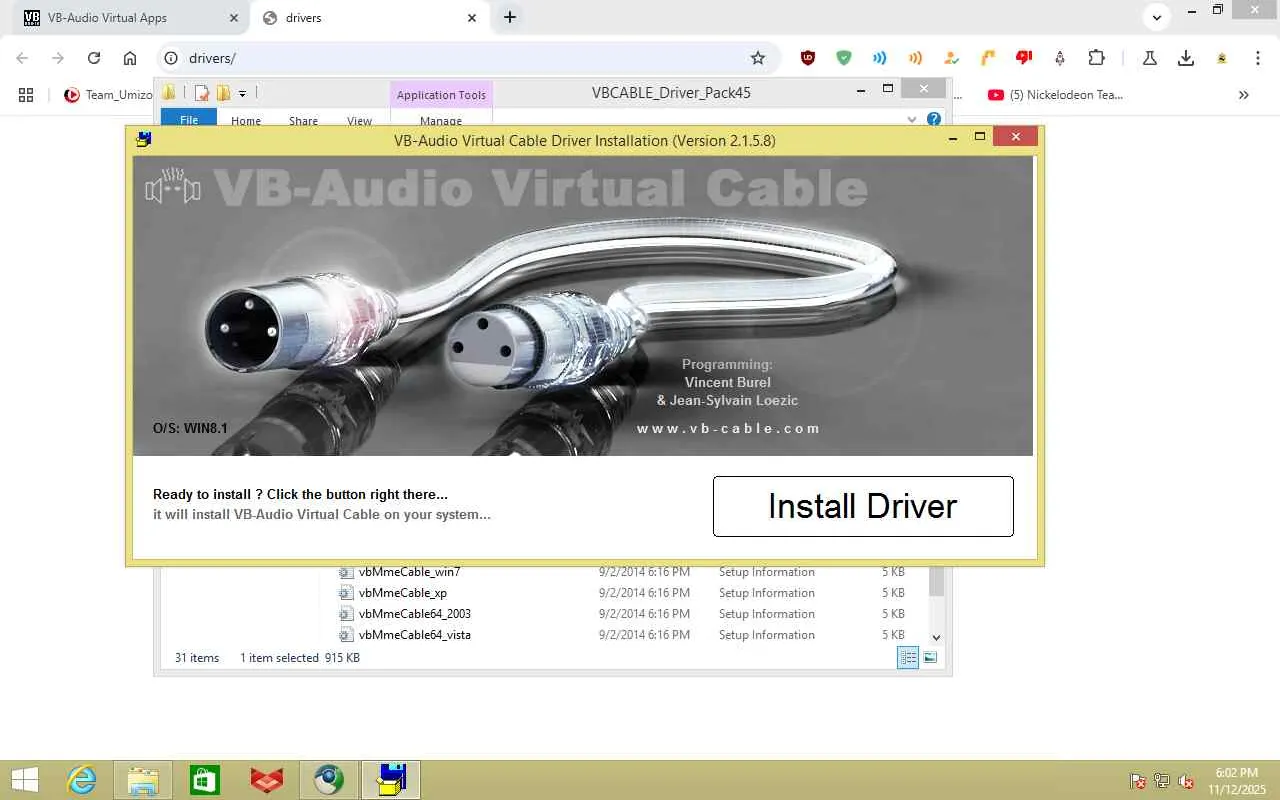
Task: Show more bookmarks with the chevron
Action: (x=1244, y=95)
